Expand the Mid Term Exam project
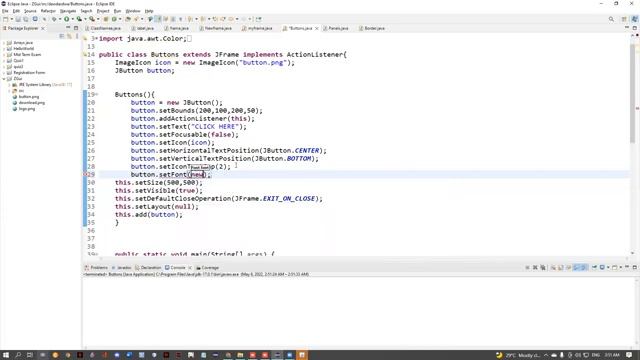Viewport: 640px width, 360px height. [4, 55]
